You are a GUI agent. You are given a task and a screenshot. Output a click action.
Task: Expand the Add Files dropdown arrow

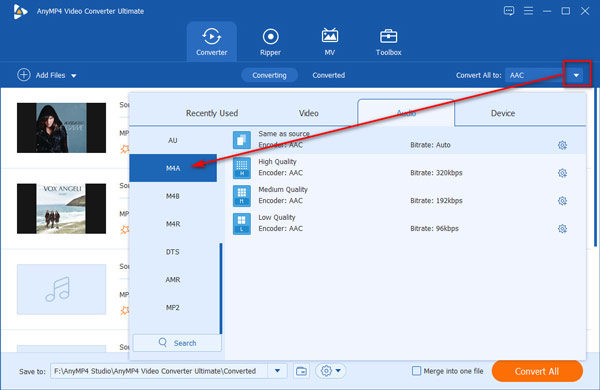74,76
